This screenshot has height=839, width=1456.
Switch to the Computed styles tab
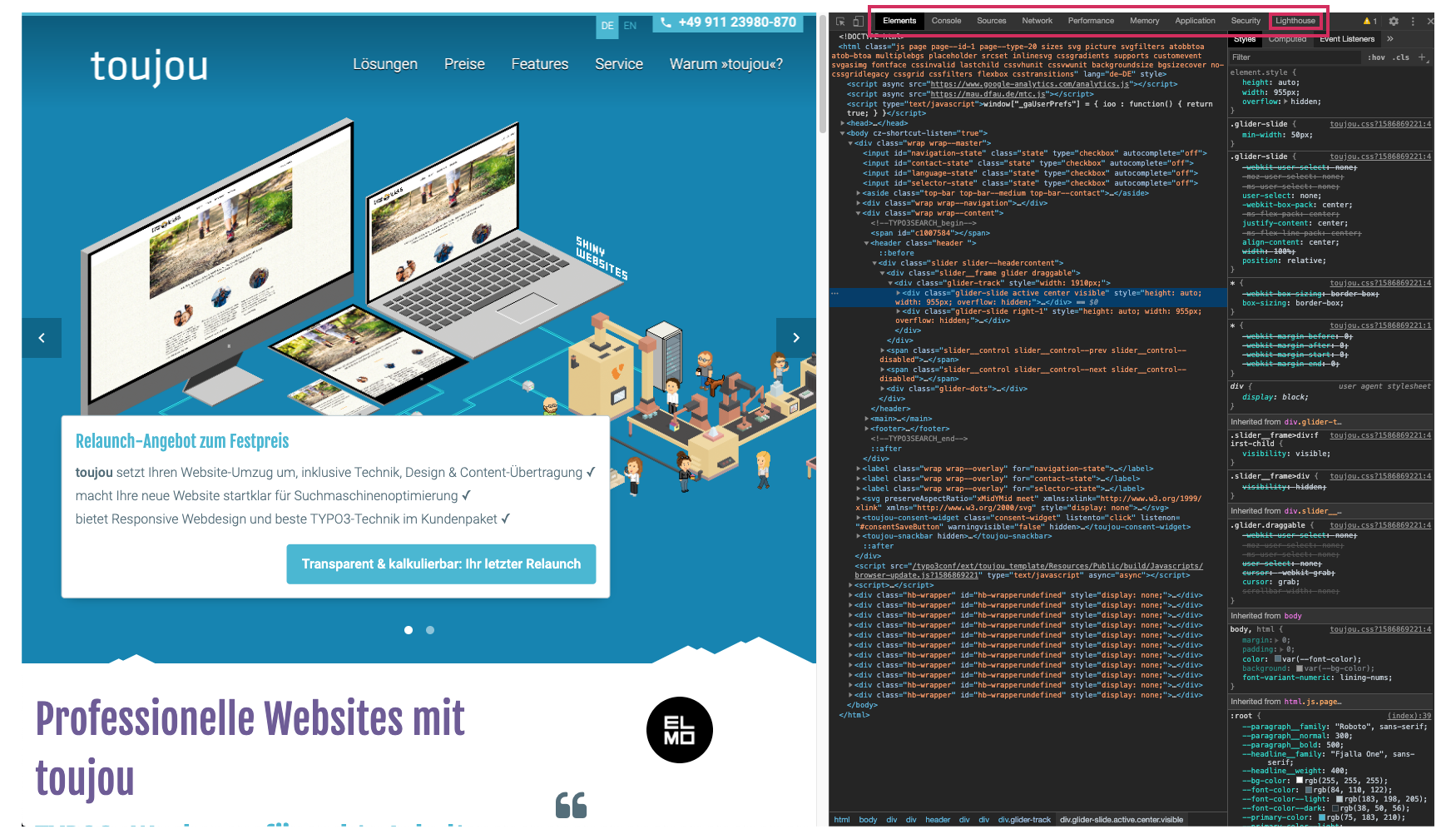coord(1287,39)
